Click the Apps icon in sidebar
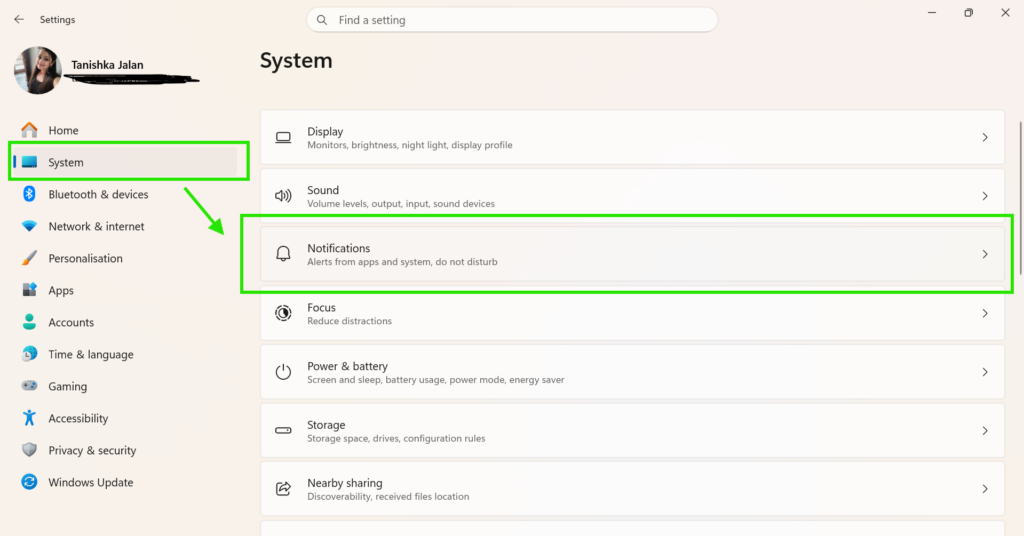The image size is (1024, 536). (29, 290)
